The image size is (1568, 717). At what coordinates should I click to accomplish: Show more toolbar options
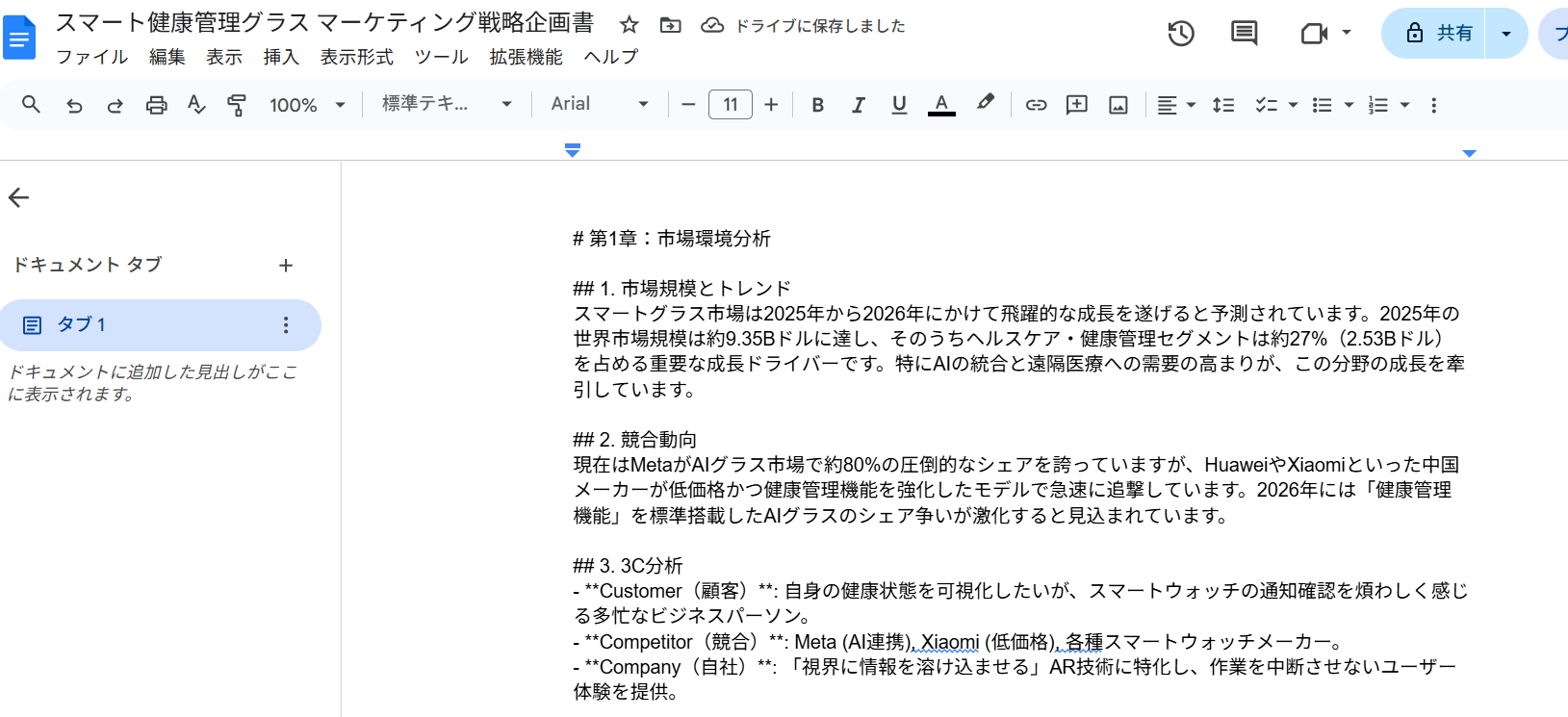[x=1433, y=105]
